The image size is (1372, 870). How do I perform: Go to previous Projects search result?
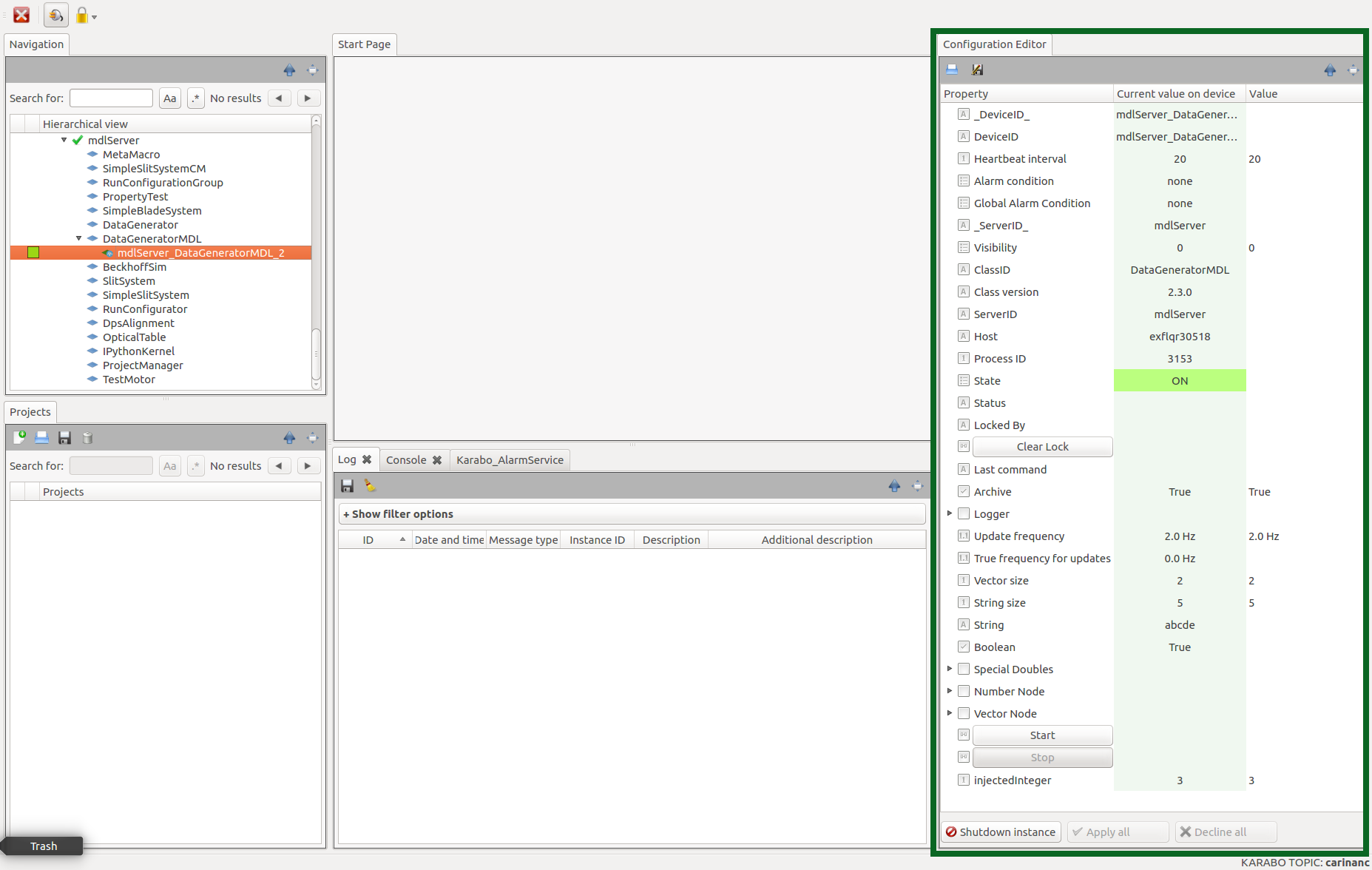click(279, 465)
